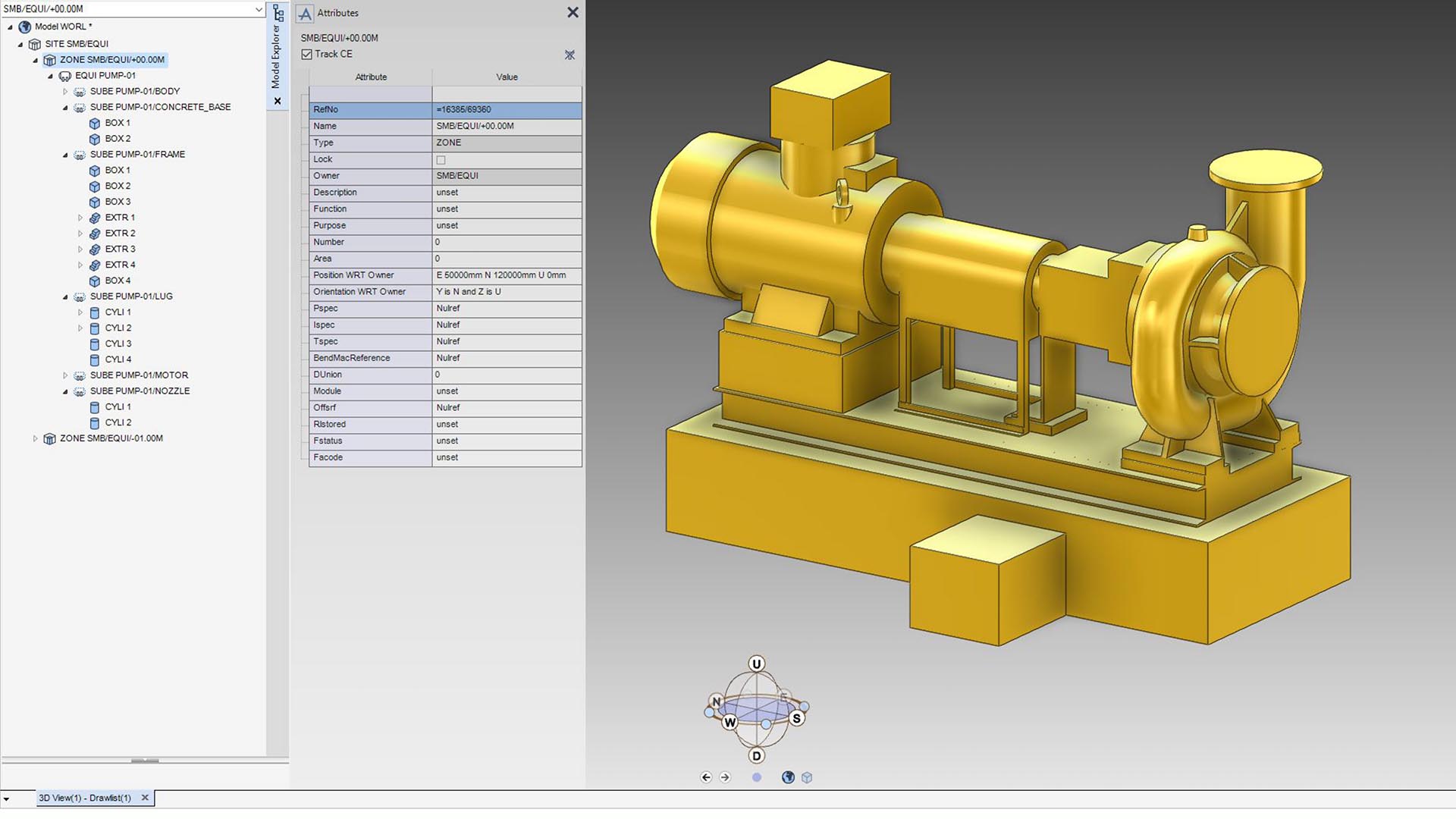Collapse the SUBE PUMP-01/FRAME node
This screenshot has width=1456, height=819.
65,154
